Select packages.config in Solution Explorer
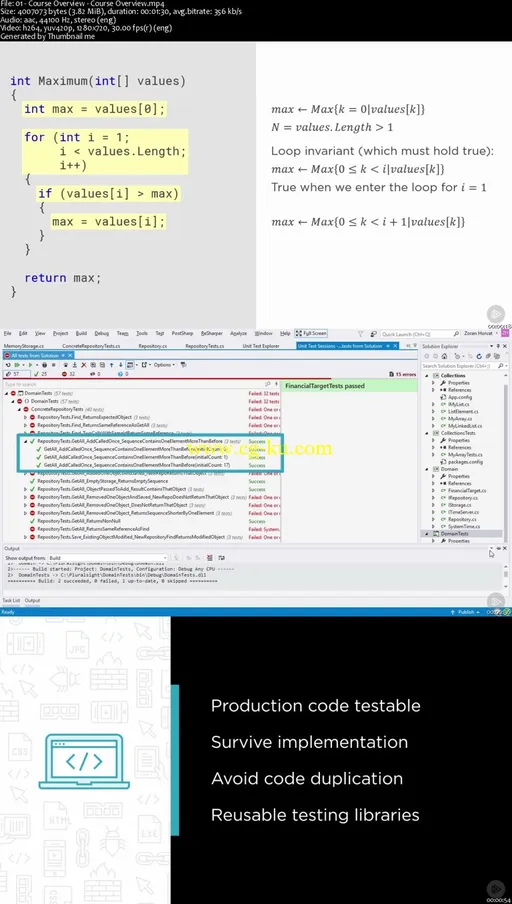Screen dimensions: 512x904 pyautogui.click(x=465, y=462)
